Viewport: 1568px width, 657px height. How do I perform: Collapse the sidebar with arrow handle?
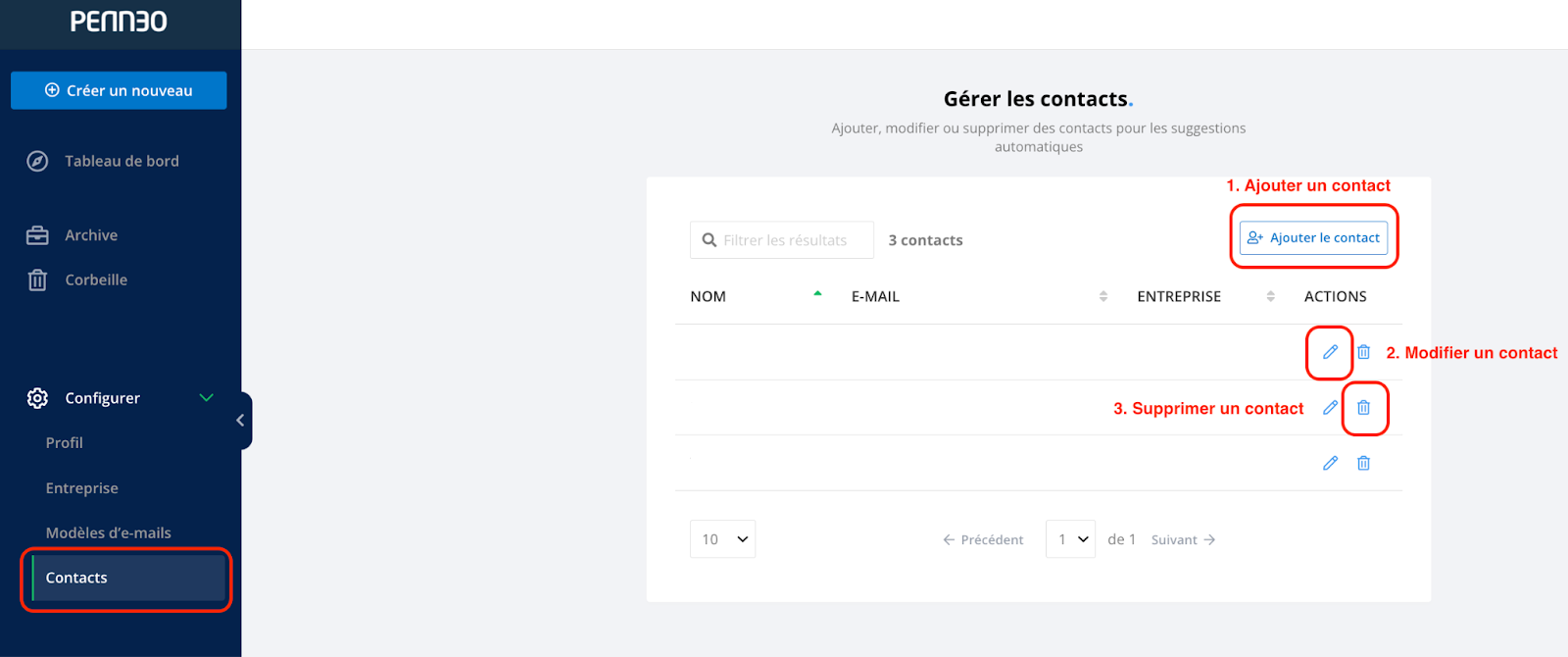pyautogui.click(x=241, y=421)
